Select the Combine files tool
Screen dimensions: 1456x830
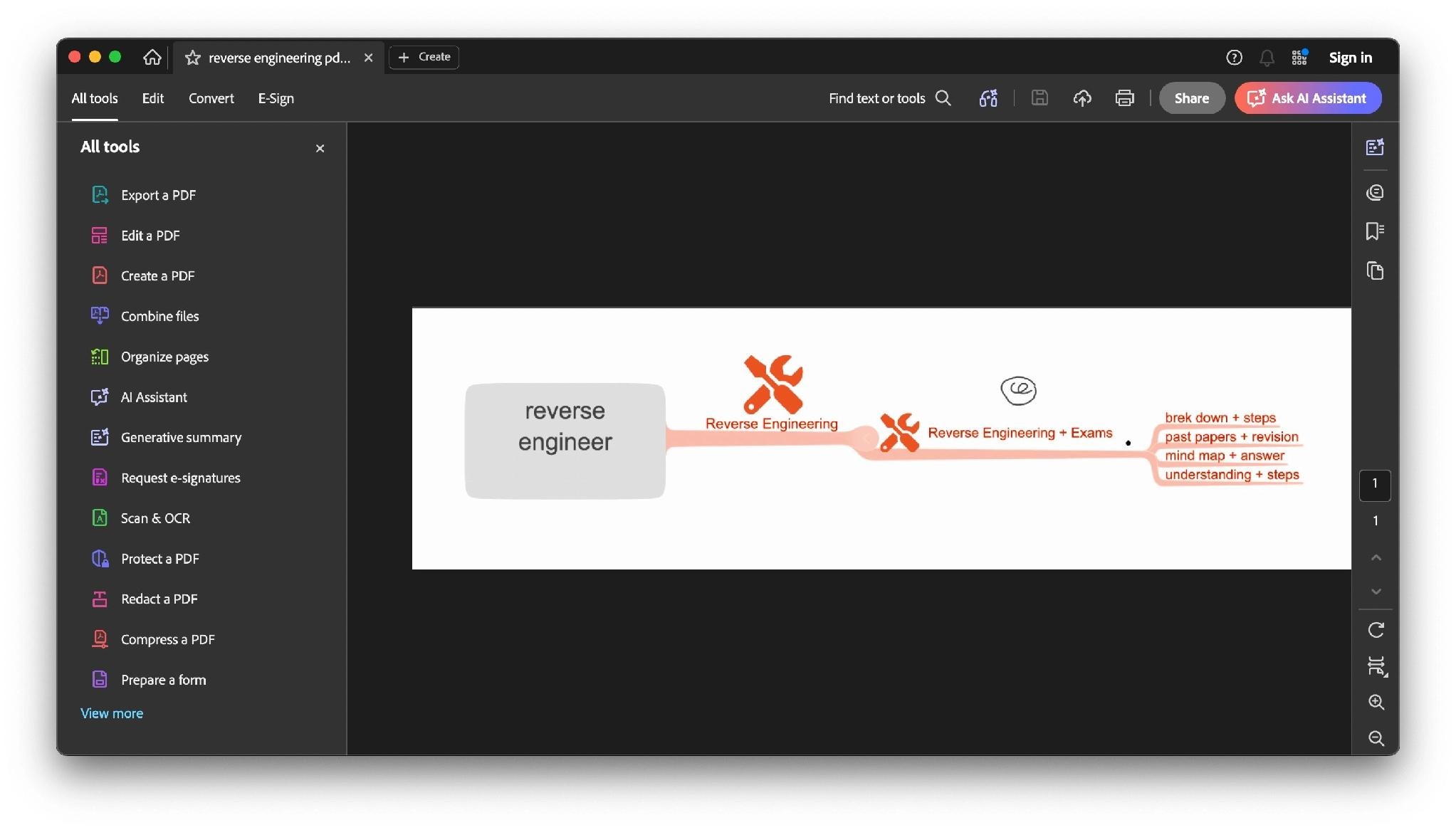[x=145, y=316]
